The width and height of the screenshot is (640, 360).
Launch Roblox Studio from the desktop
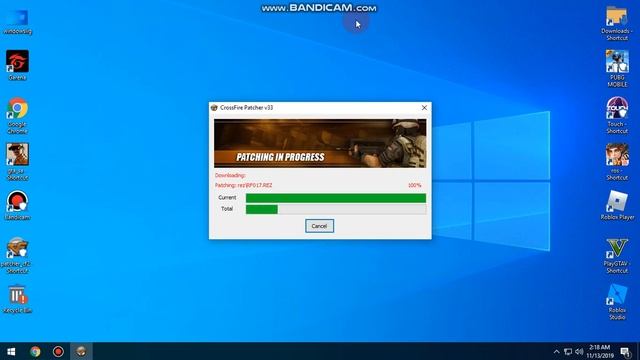click(617, 302)
